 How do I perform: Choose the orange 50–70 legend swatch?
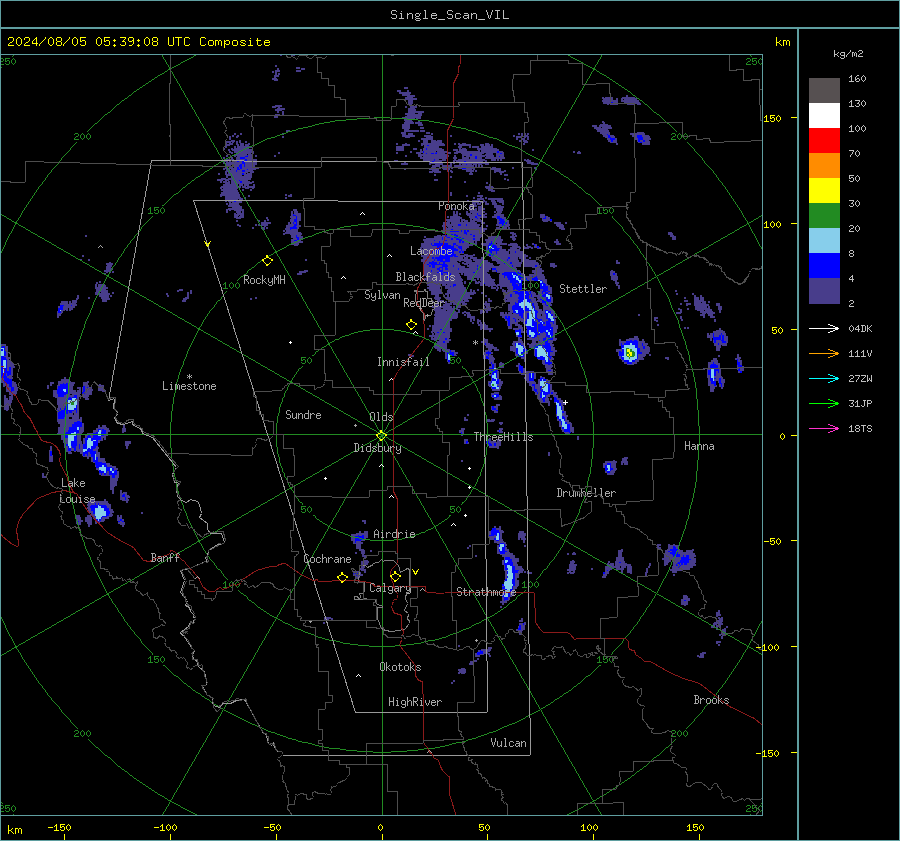(824, 166)
